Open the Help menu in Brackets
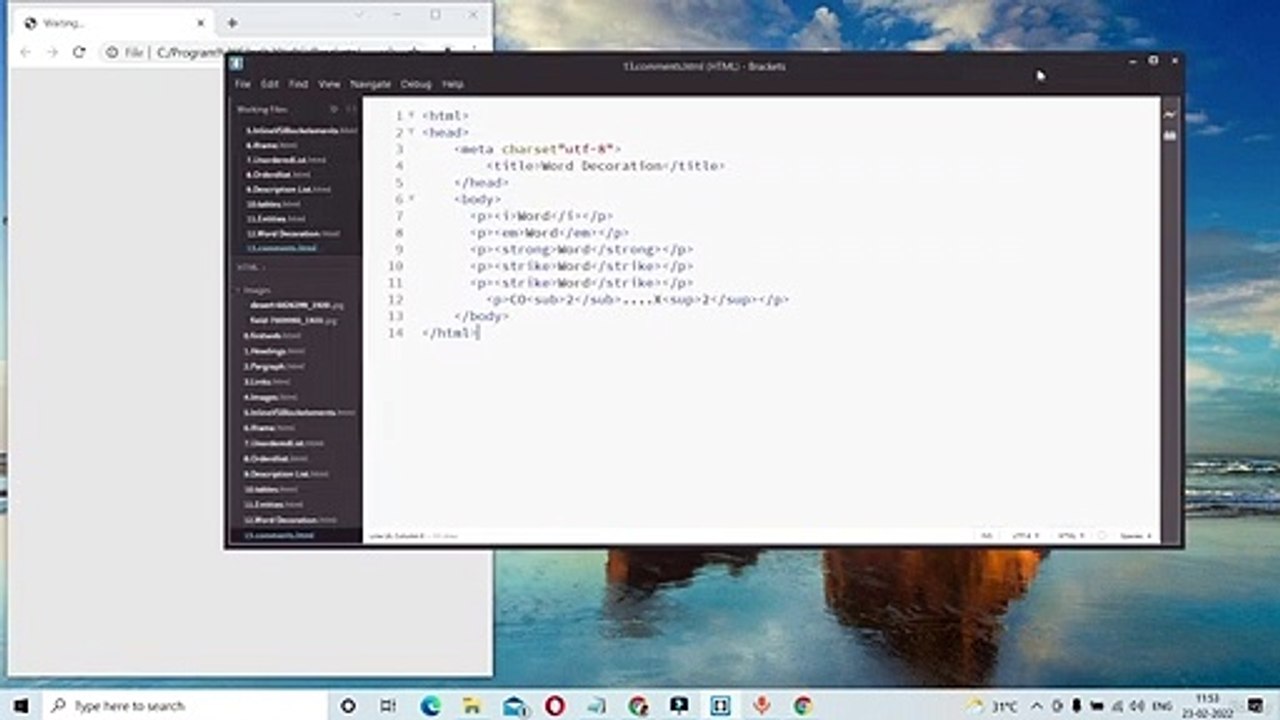The width and height of the screenshot is (1280, 720). tap(453, 84)
